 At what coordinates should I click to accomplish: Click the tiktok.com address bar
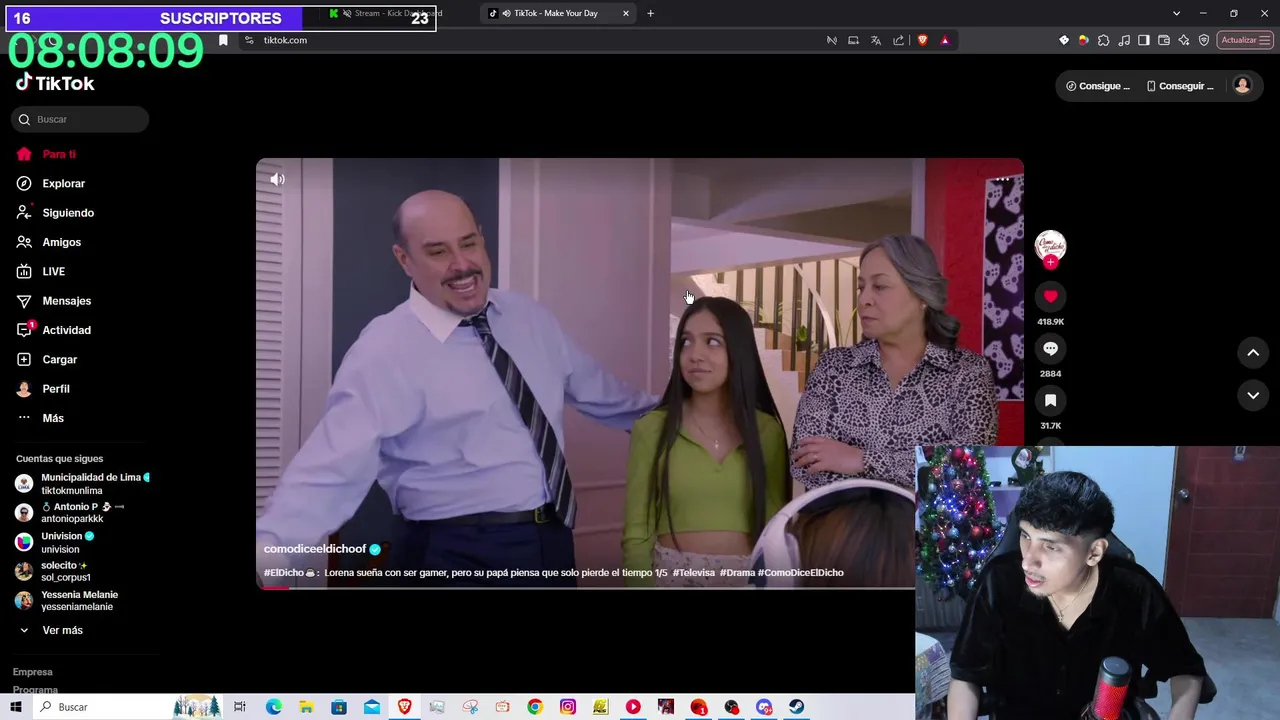(x=530, y=40)
